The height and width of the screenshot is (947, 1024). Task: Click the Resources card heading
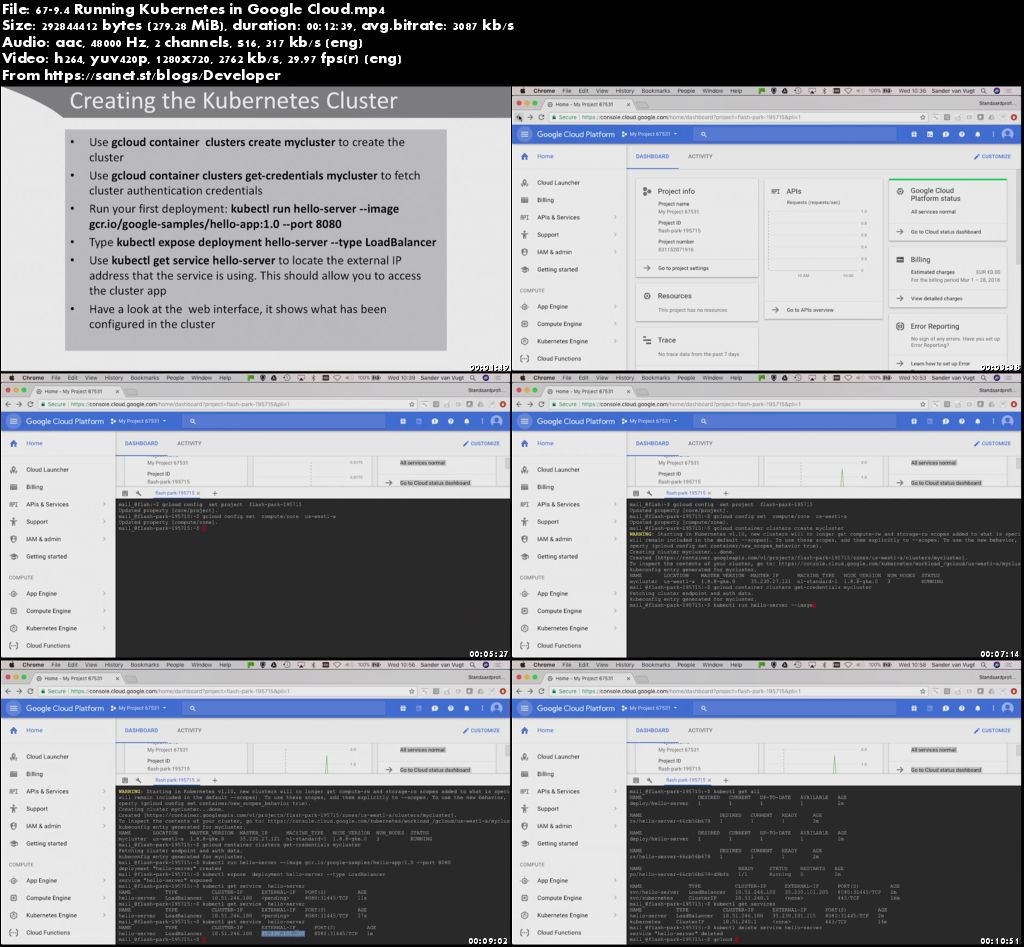coord(674,296)
